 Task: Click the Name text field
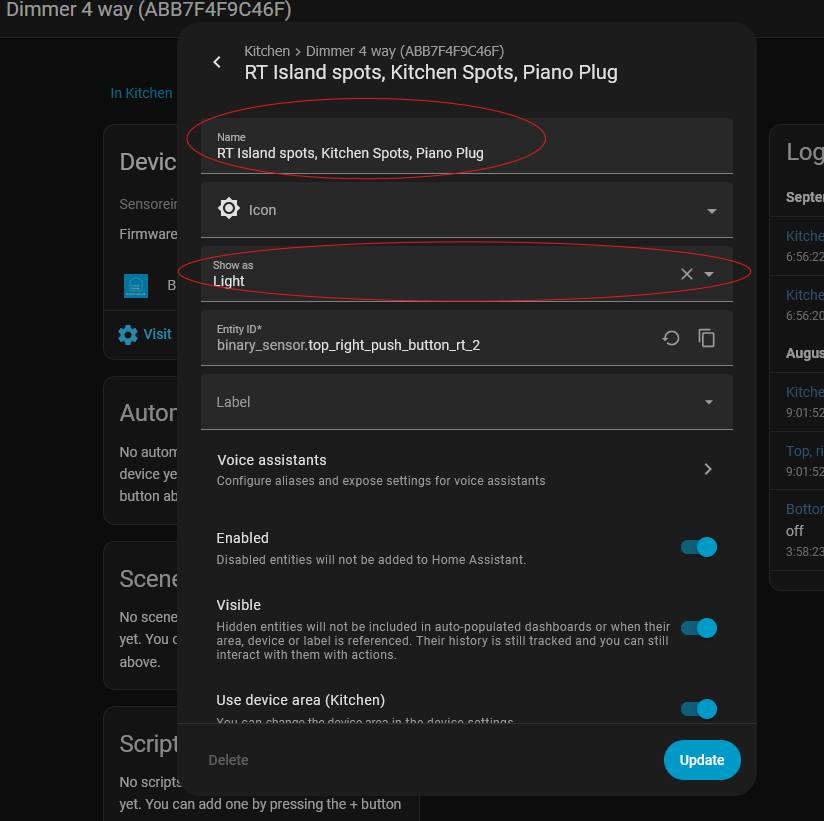[x=440, y=153]
